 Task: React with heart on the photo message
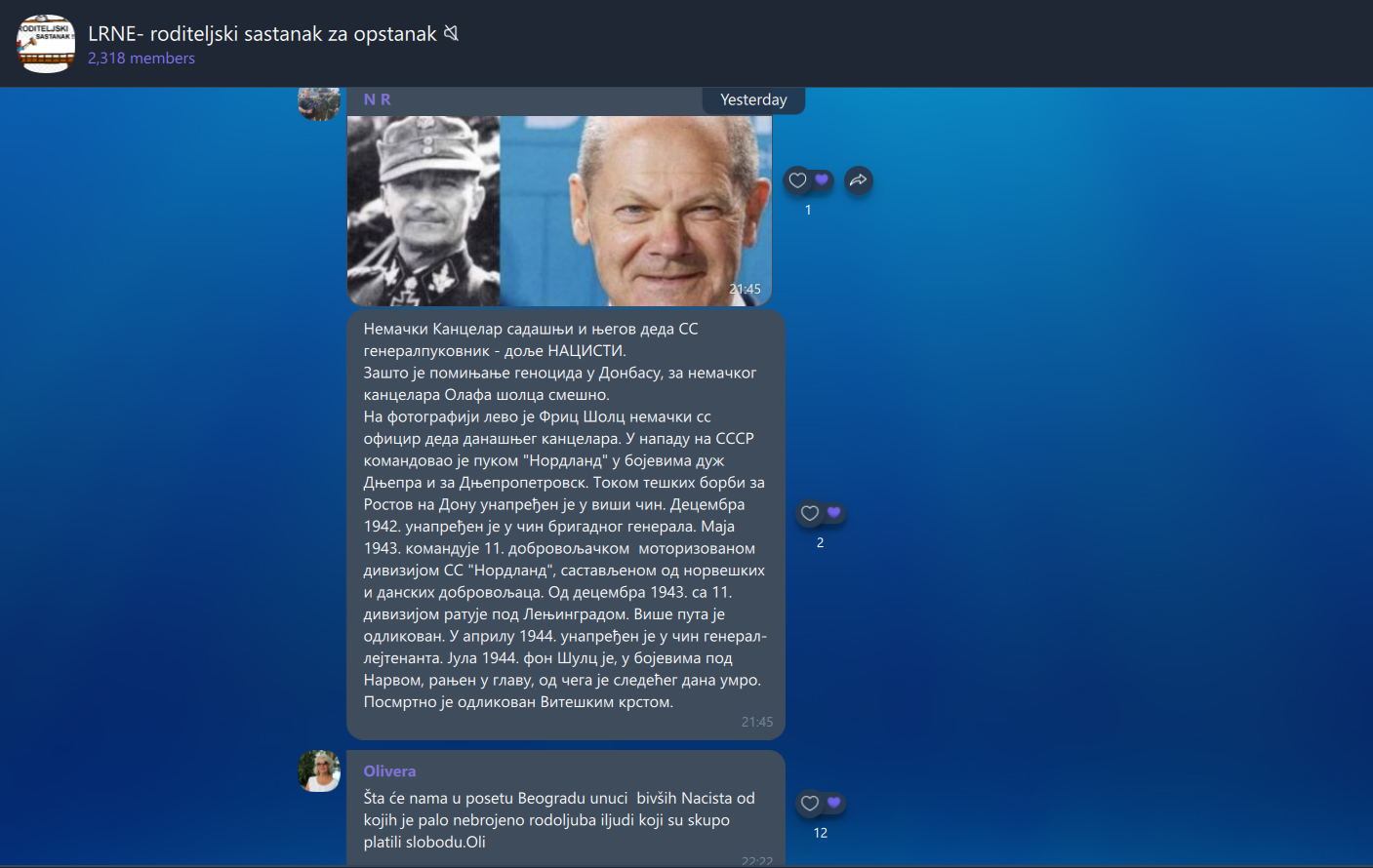(x=798, y=179)
